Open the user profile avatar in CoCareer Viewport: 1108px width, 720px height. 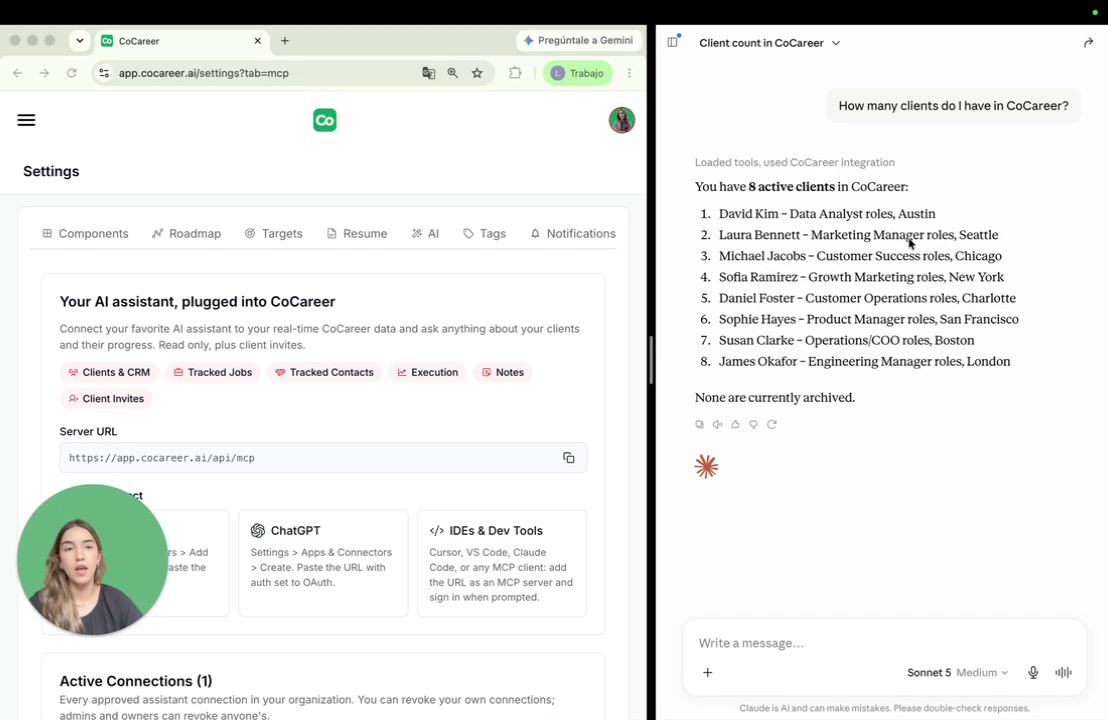point(622,120)
